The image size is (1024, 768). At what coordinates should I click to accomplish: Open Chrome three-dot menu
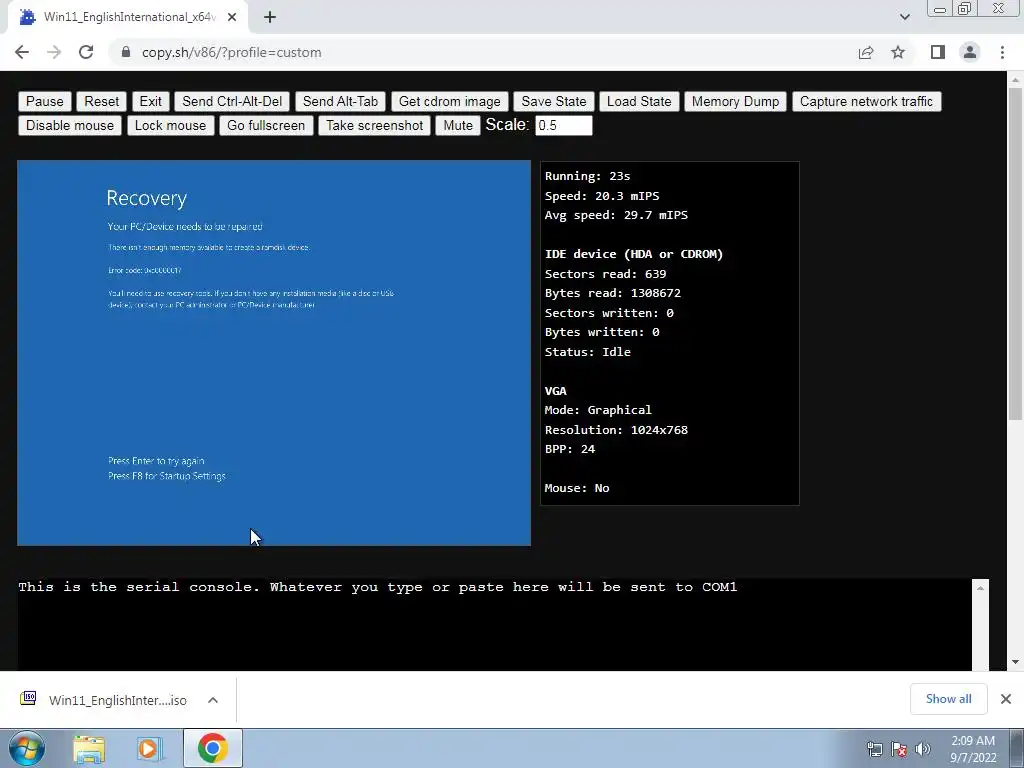[1002, 52]
